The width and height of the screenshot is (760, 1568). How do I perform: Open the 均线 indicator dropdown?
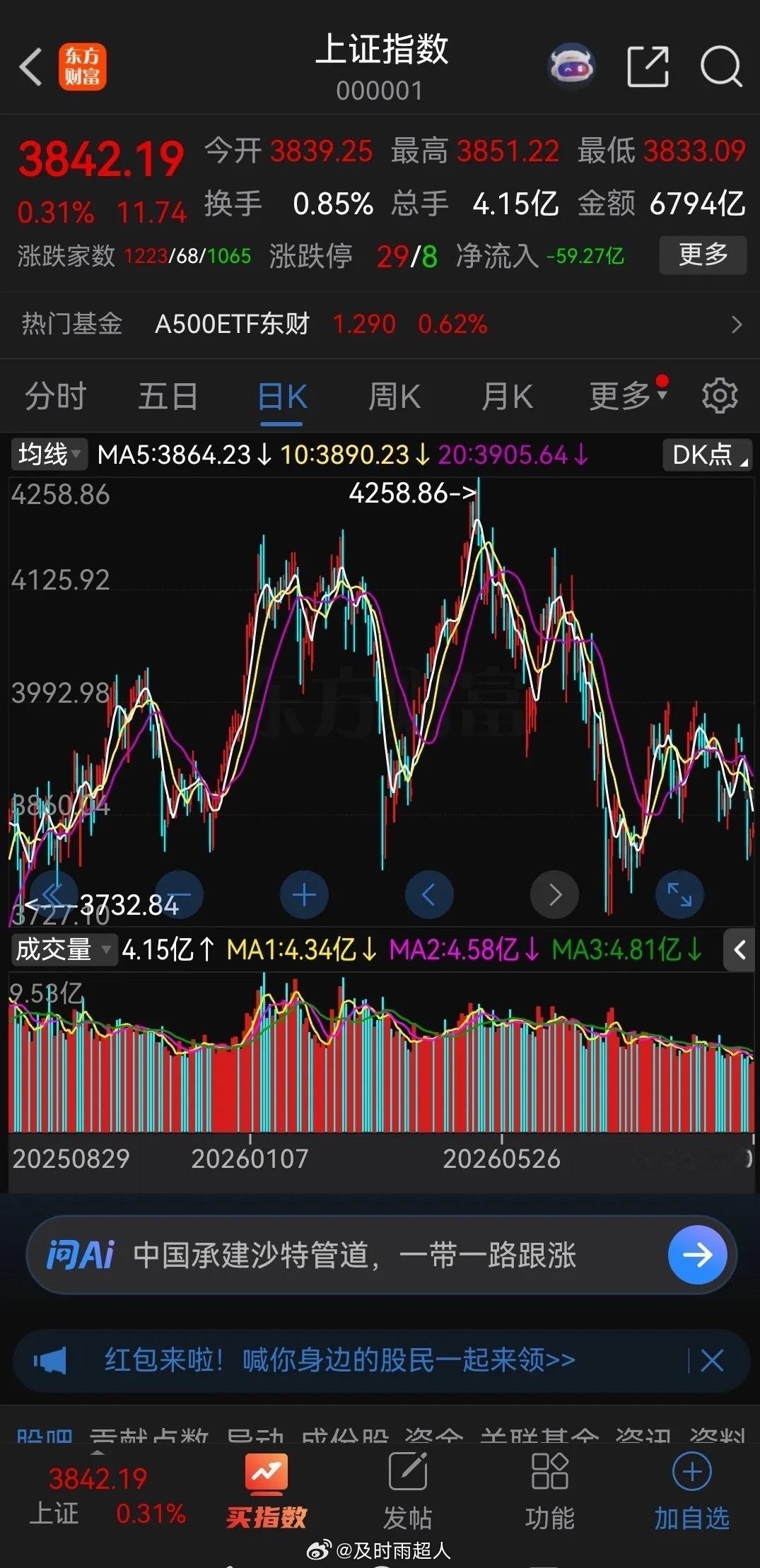pos(49,455)
